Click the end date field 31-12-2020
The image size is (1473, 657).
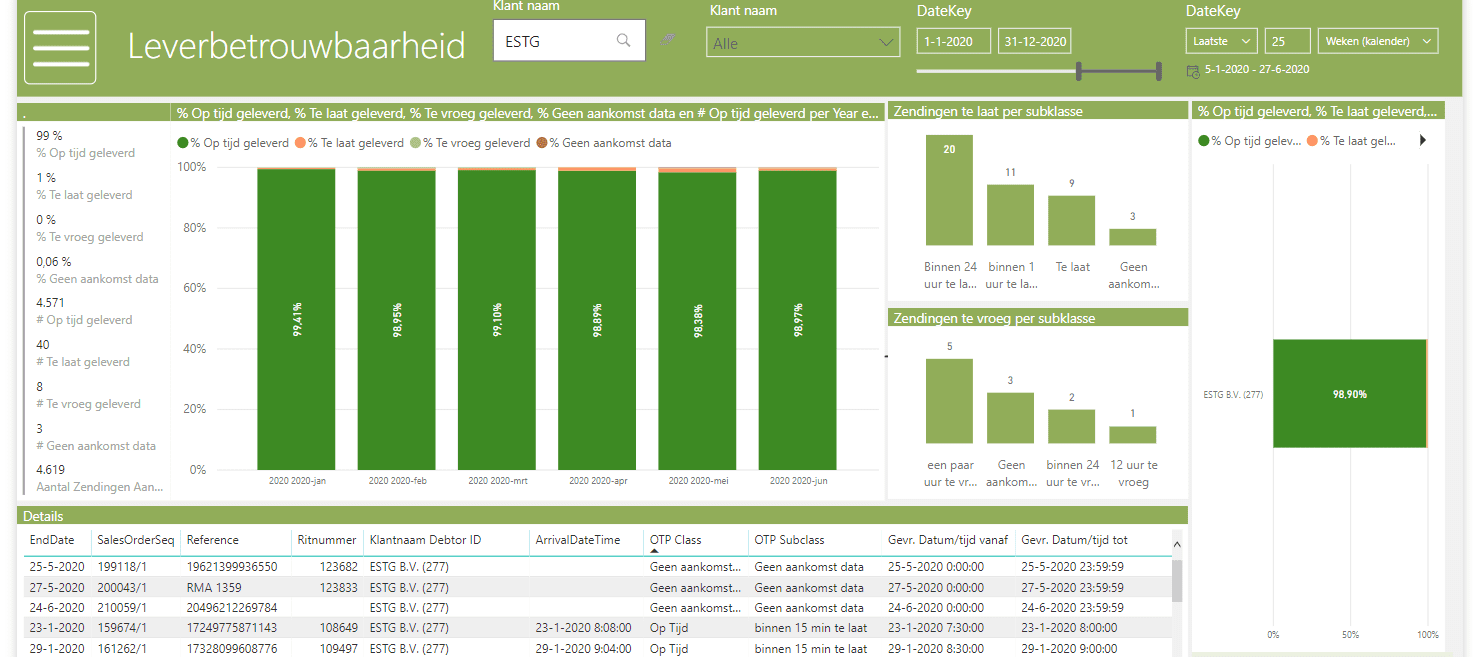pos(1035,41)
